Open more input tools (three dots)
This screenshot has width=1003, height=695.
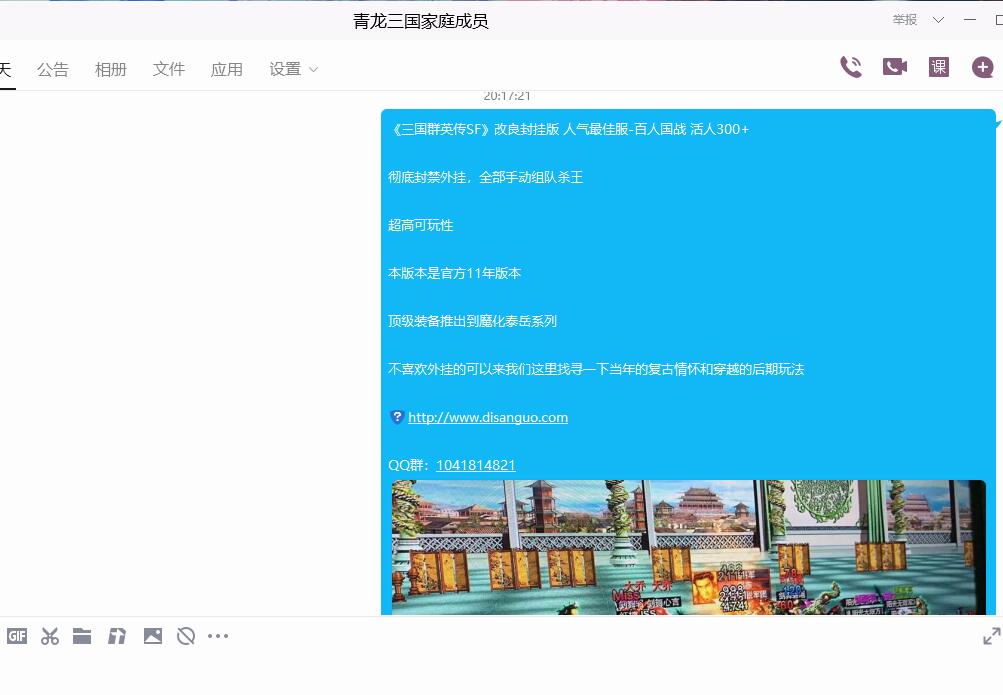[x=218, y=636]
